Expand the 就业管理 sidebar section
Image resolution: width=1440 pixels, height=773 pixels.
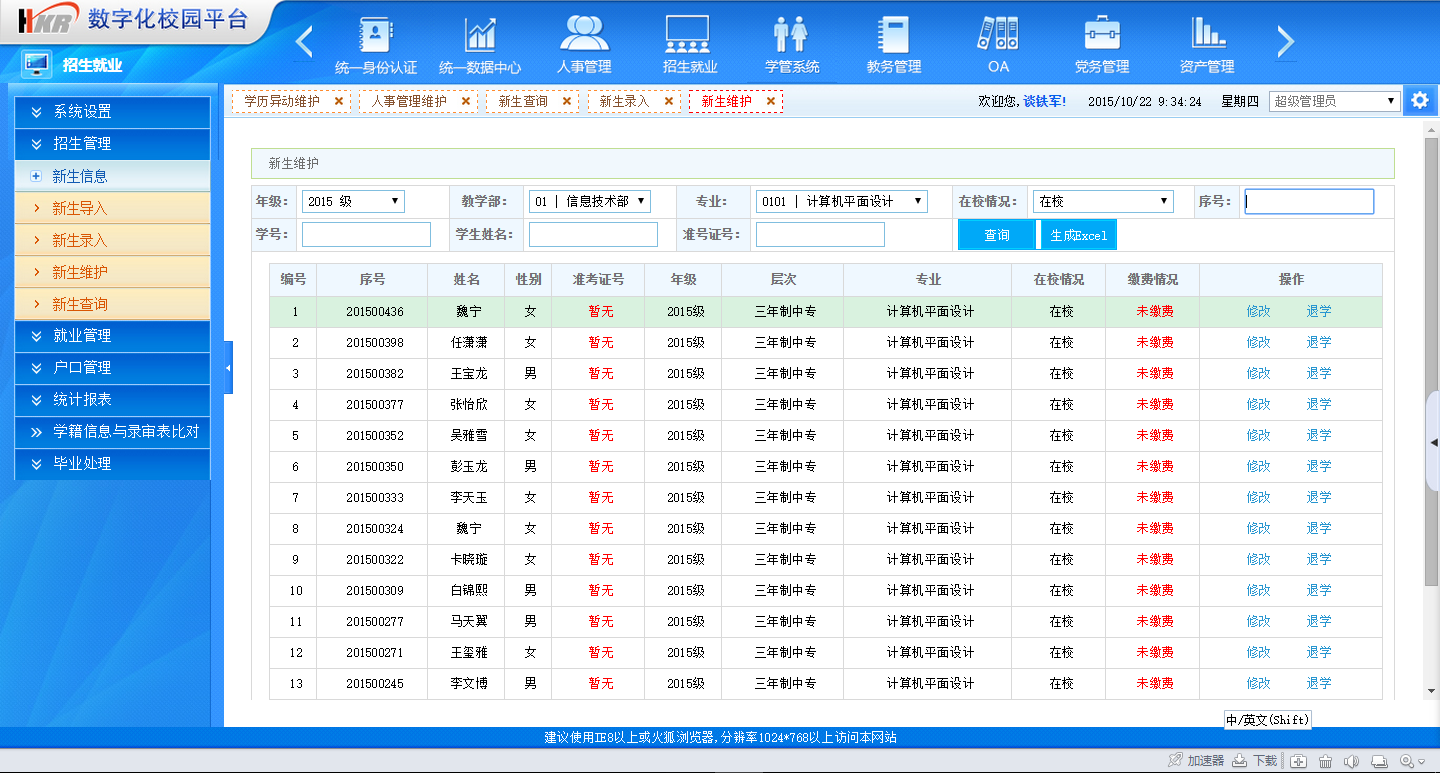(112, 336)
